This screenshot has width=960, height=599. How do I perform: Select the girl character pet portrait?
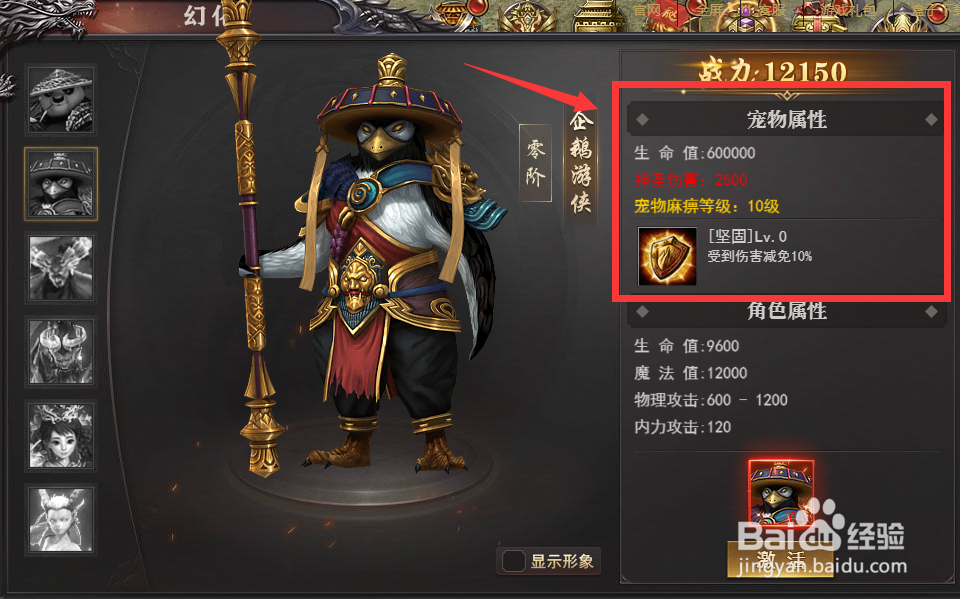coord(61,436)
